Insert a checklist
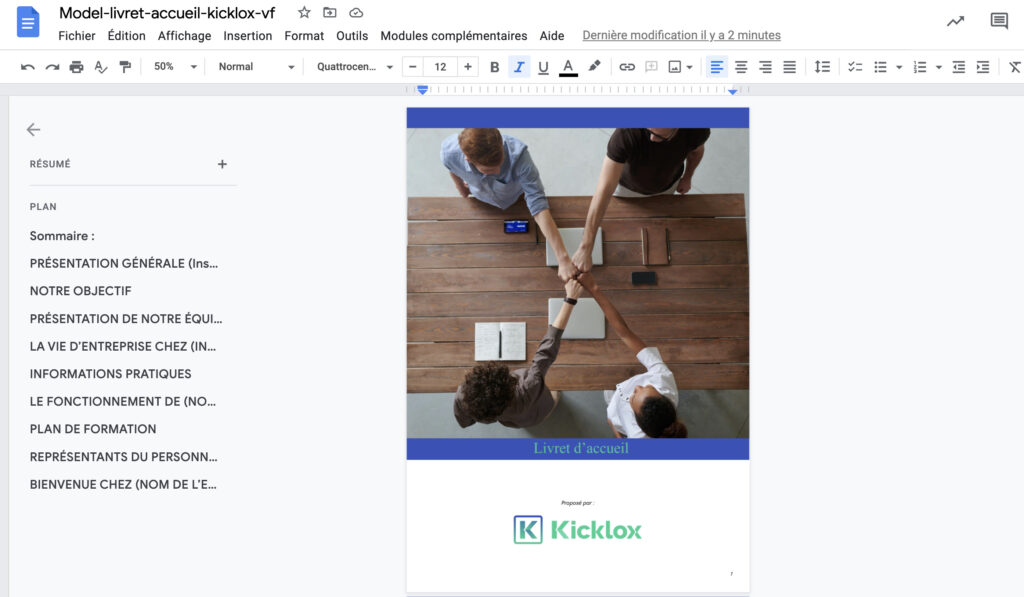1024x597 pixels. point(855,67)
